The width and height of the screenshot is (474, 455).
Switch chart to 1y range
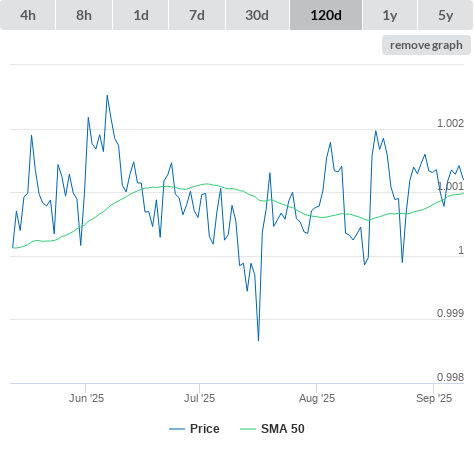[390, 15]
